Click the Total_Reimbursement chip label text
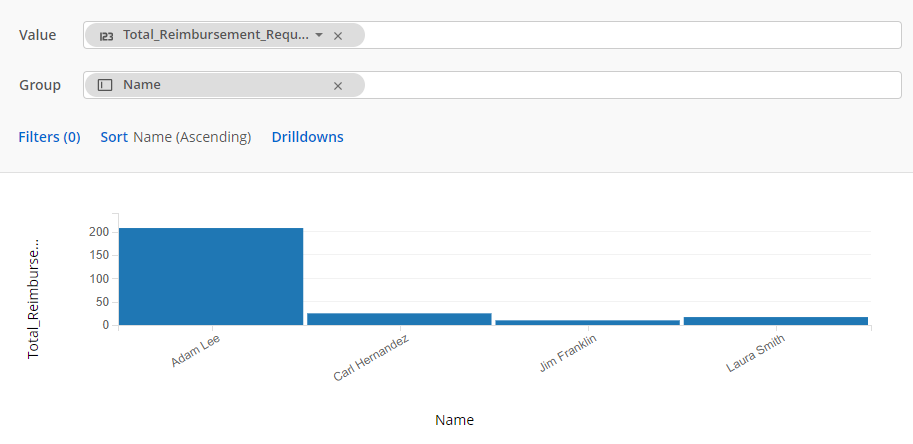 coord(215,35)
